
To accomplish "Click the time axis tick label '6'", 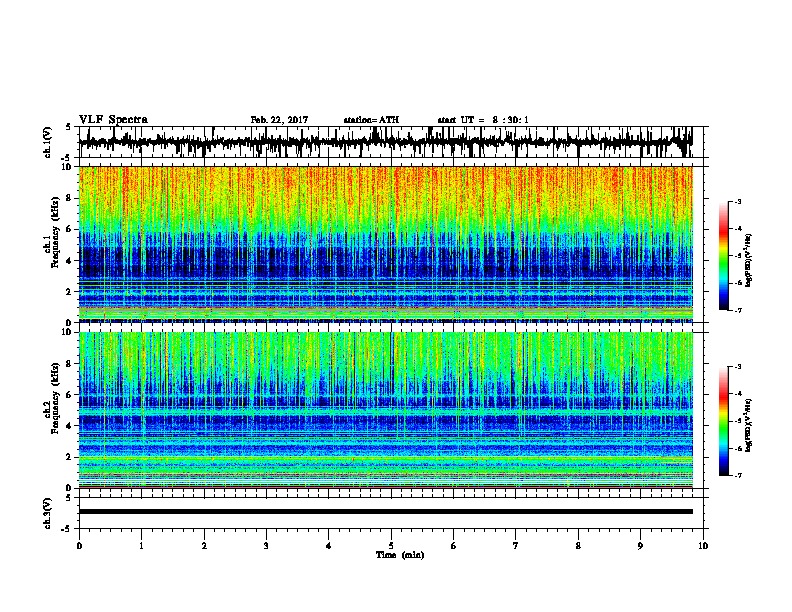I will coord(454,545).
